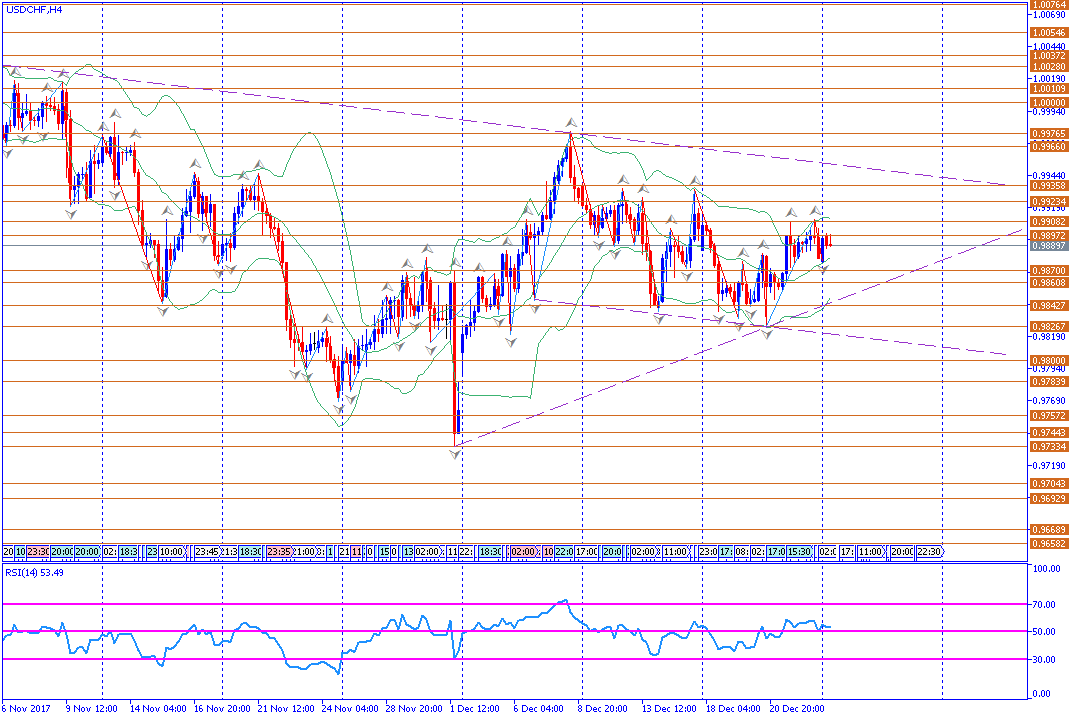Select the 0.97334 level label
Viewport: 1080px width, 720px height.
pyautogui.click(x=1049, y=446)
